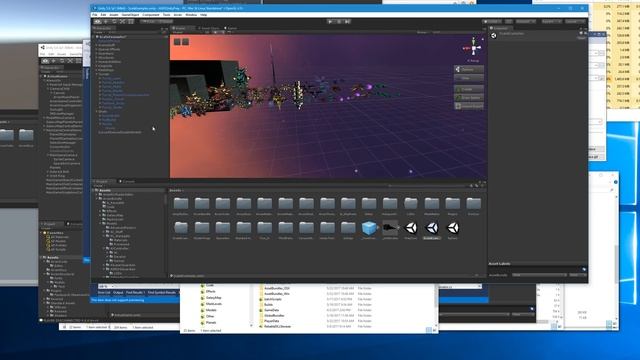The height and width of the screenshot is (360, 640).
Task: Open Output tab in background window
Action: 118,293
